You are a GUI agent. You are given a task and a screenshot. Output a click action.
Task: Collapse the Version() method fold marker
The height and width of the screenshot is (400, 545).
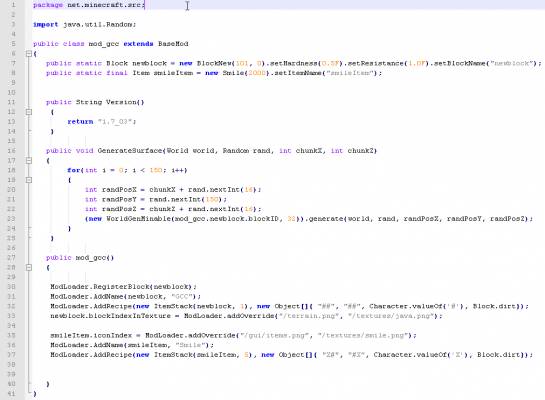(29, 112)
